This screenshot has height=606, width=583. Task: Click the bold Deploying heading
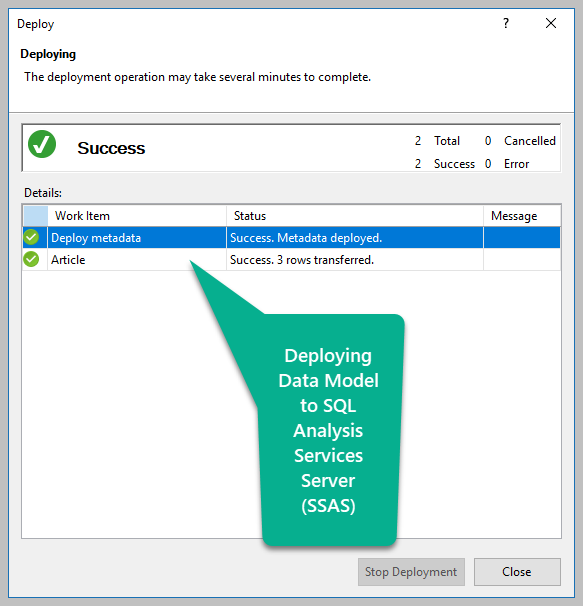[48, 54]
